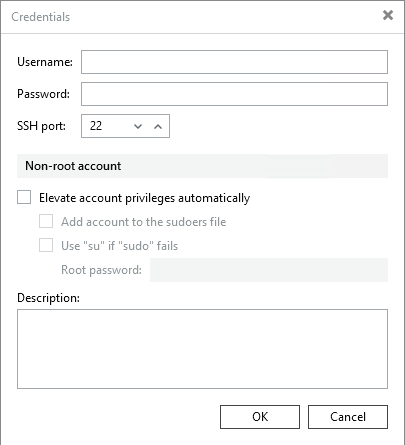Screen dimensions: 405x445
Task: Click the Root password label text
Action: (x=101, y=270)
